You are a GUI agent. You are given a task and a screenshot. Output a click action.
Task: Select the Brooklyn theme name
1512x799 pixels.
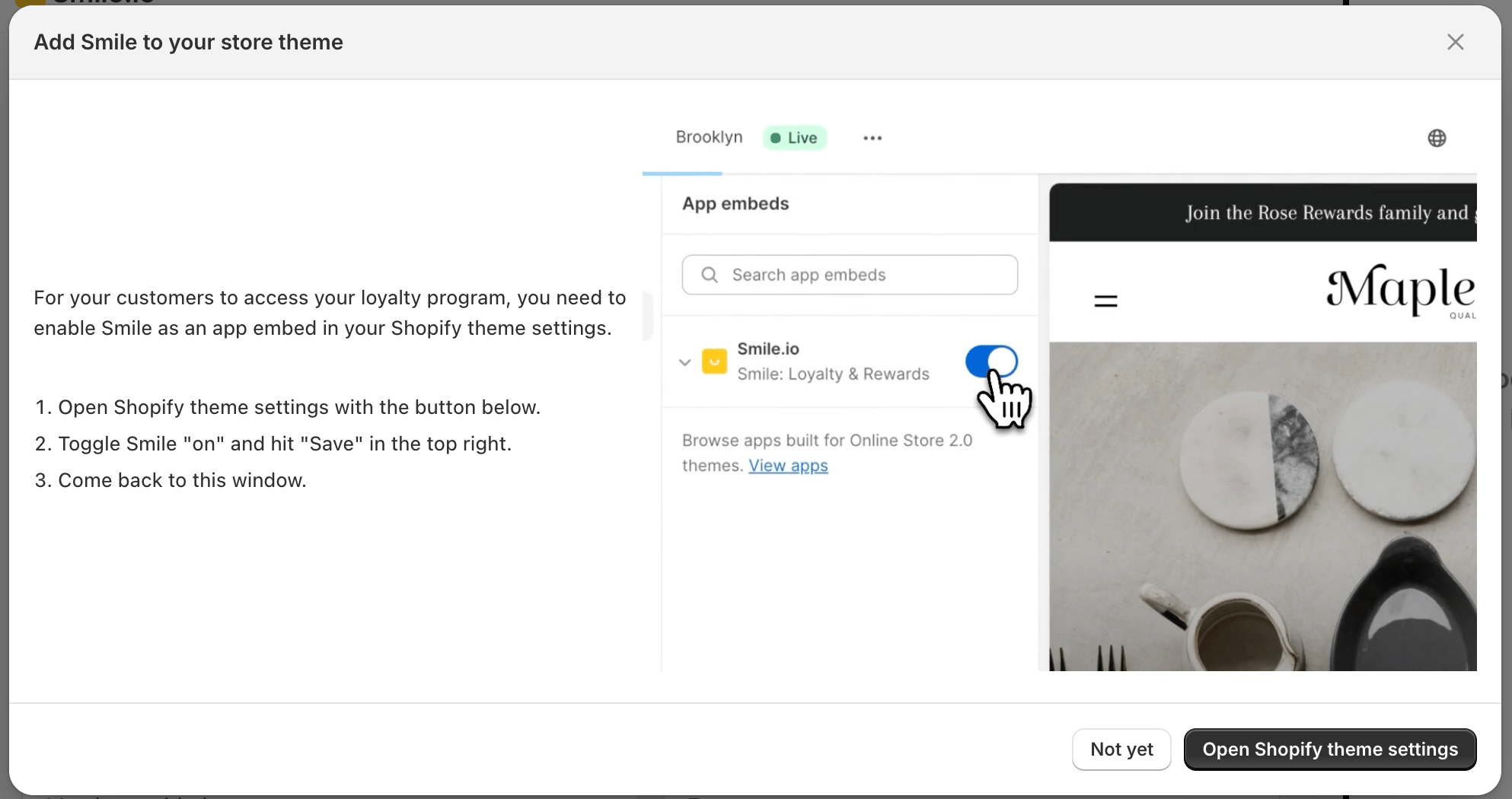[x=709, y=137]
